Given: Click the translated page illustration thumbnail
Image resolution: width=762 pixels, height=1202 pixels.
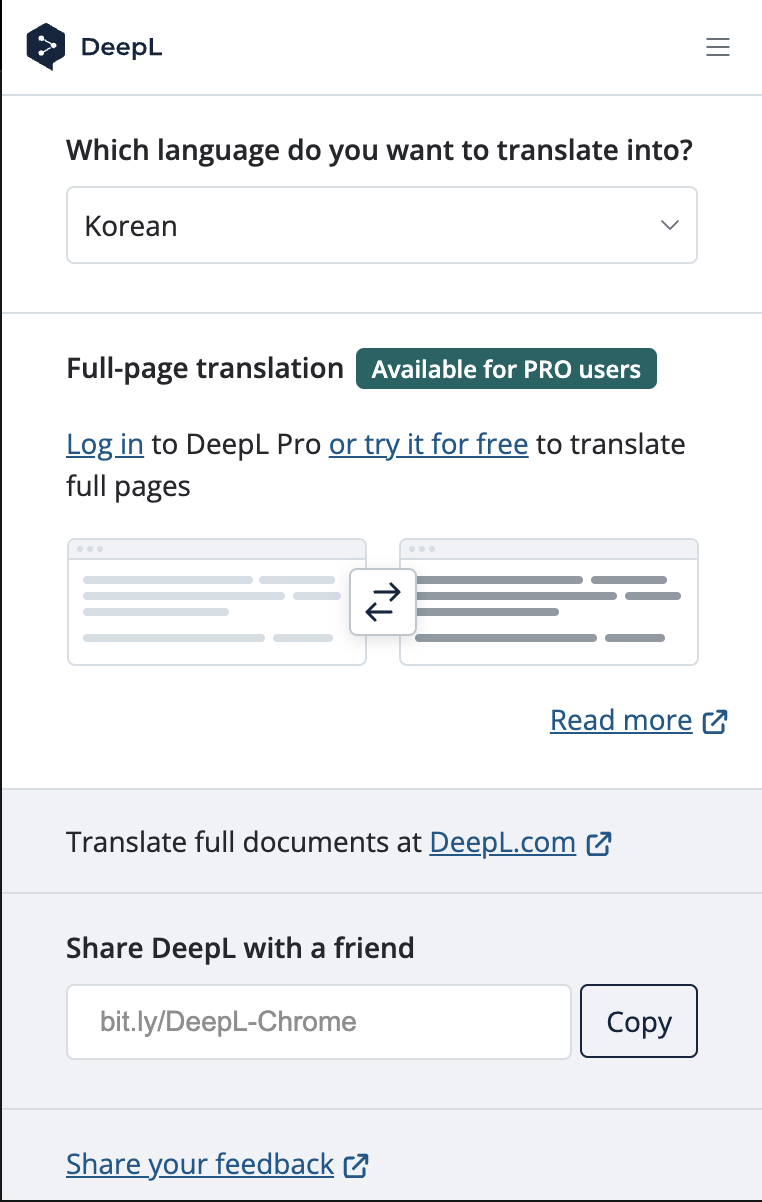Looking at the screenshot, I should [549, 602].
